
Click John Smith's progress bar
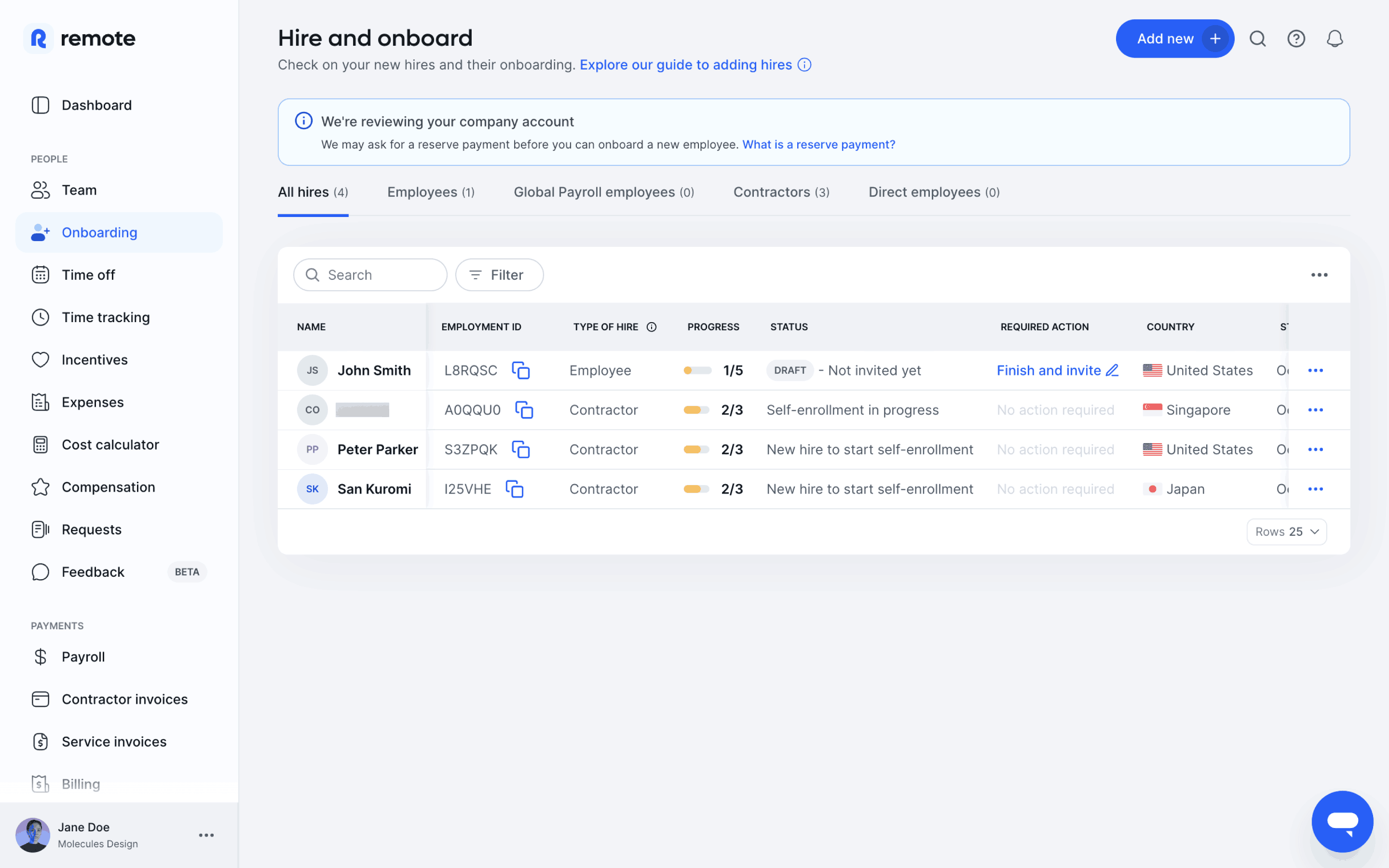pos(697,370)
